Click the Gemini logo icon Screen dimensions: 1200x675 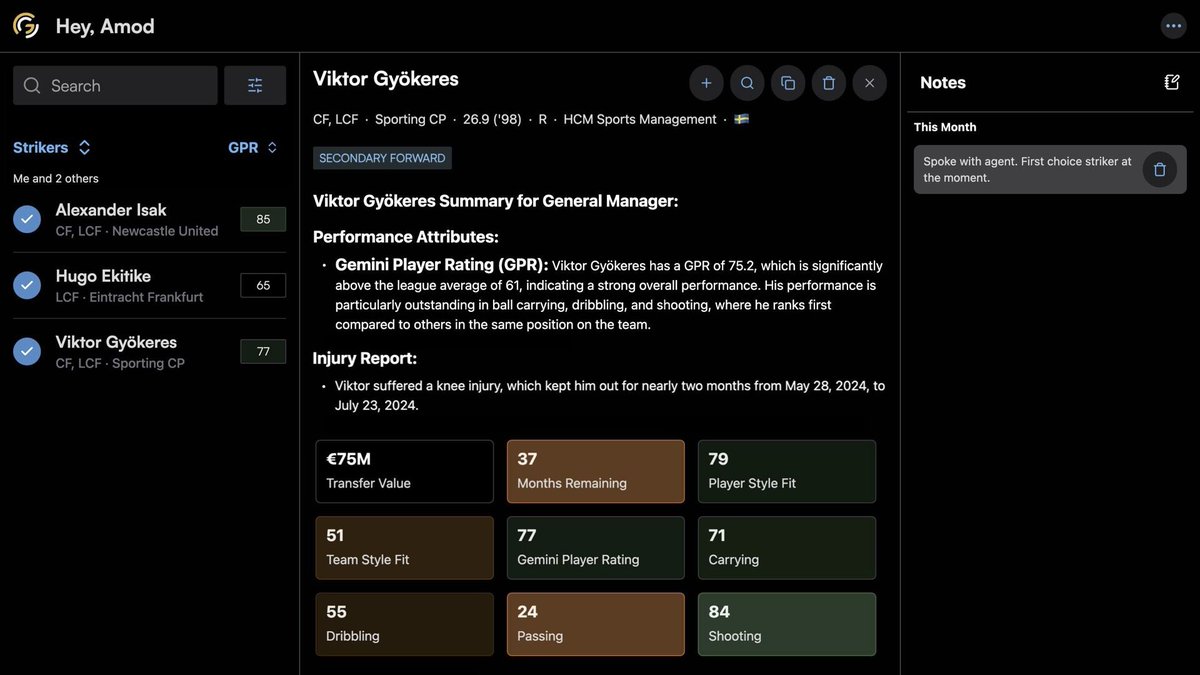point(26,26)
